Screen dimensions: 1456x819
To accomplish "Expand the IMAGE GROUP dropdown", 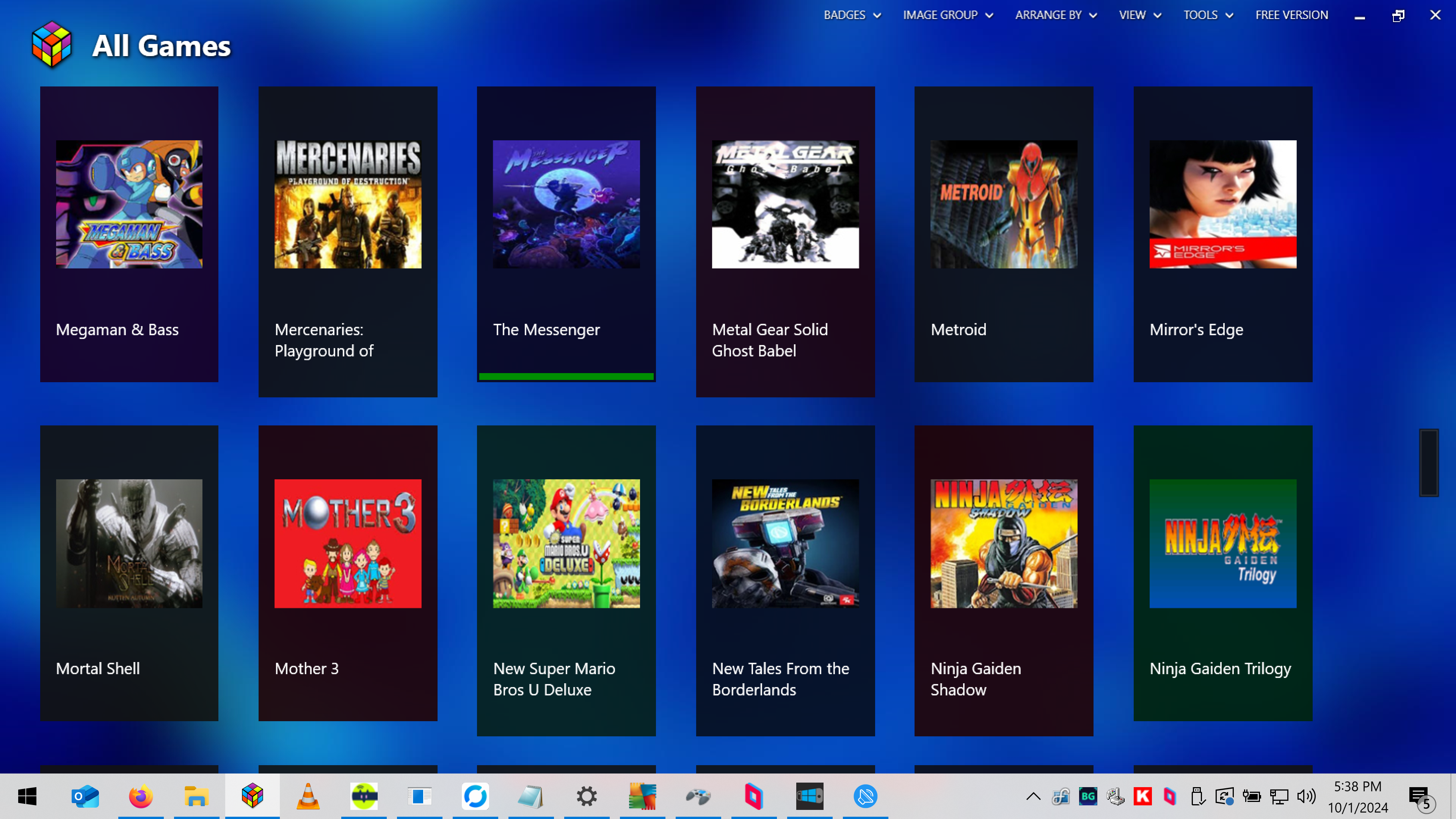I will tap(947, 15).
